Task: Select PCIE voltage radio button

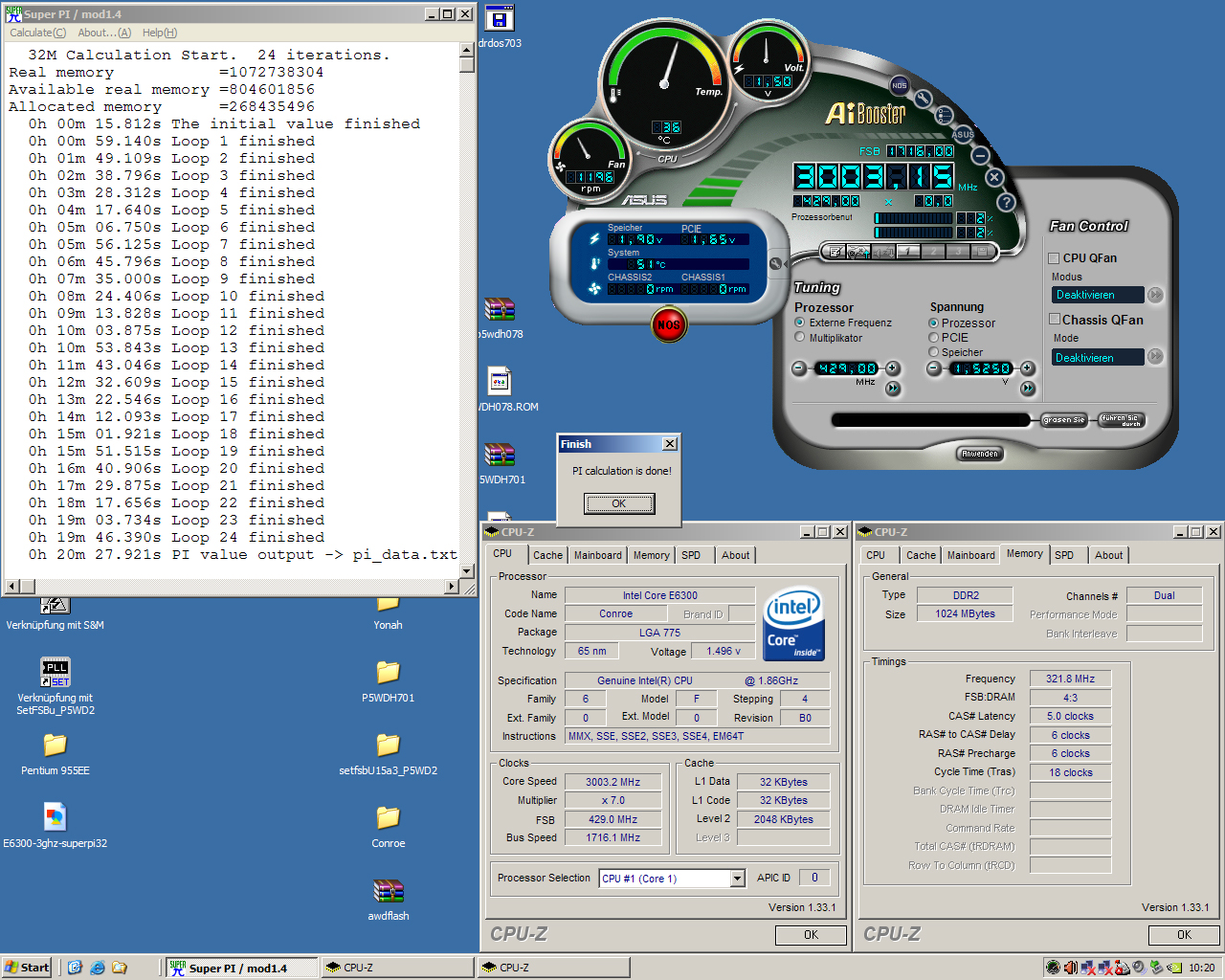Action: (x=933, y=338)
